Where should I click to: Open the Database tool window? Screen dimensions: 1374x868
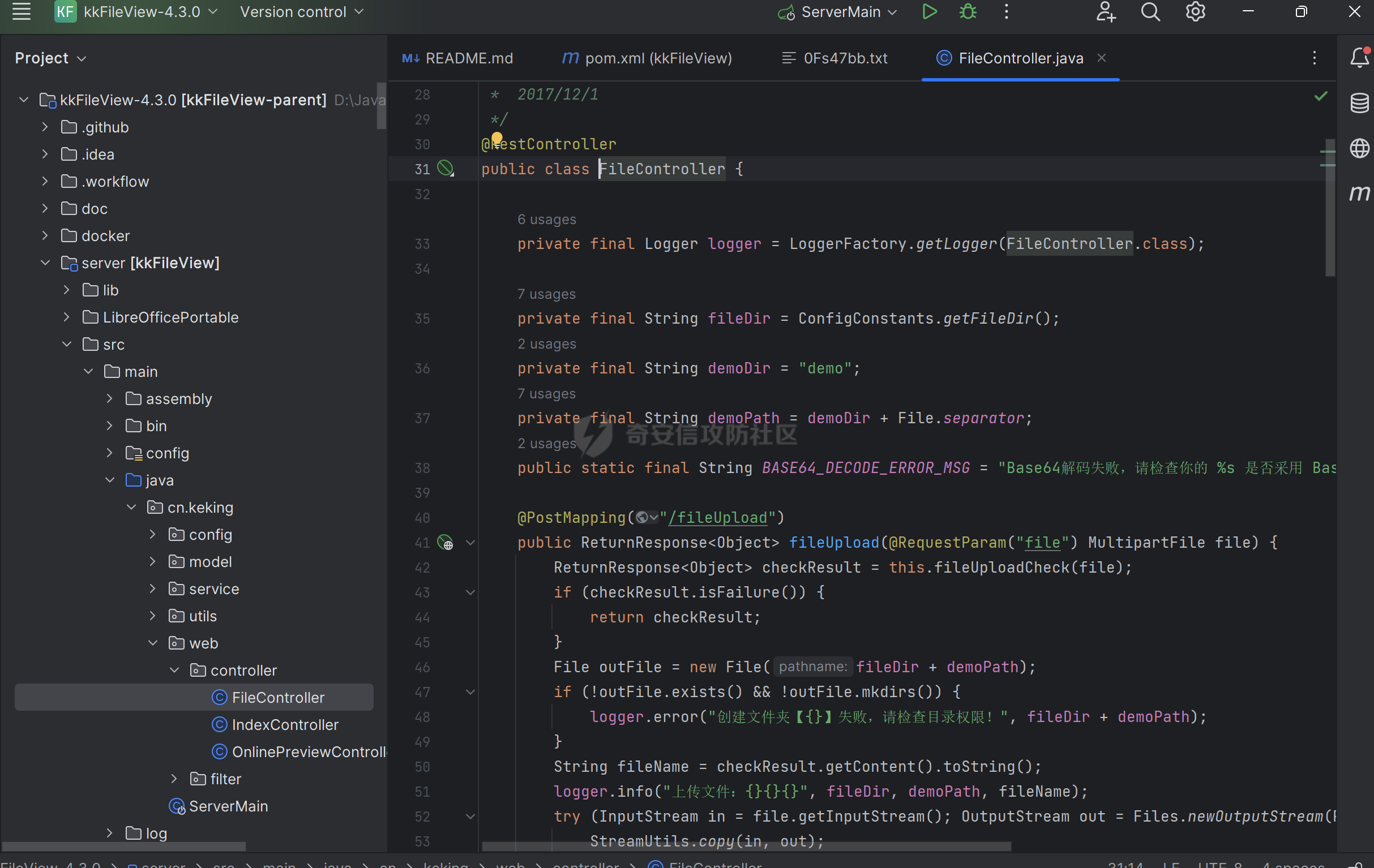click(1360, 103)
